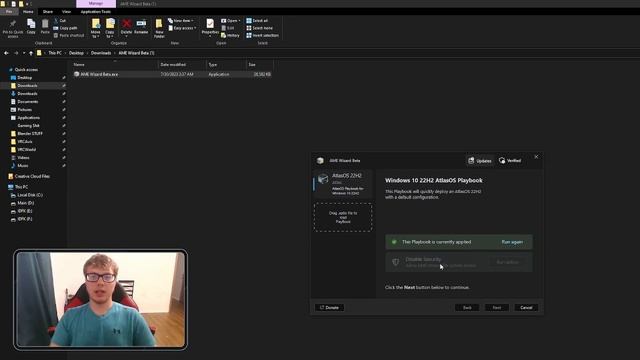The width and height of the screenshot is (640, 360).
Task: Open the Copy to dropdown
Action: click(110, 29)
